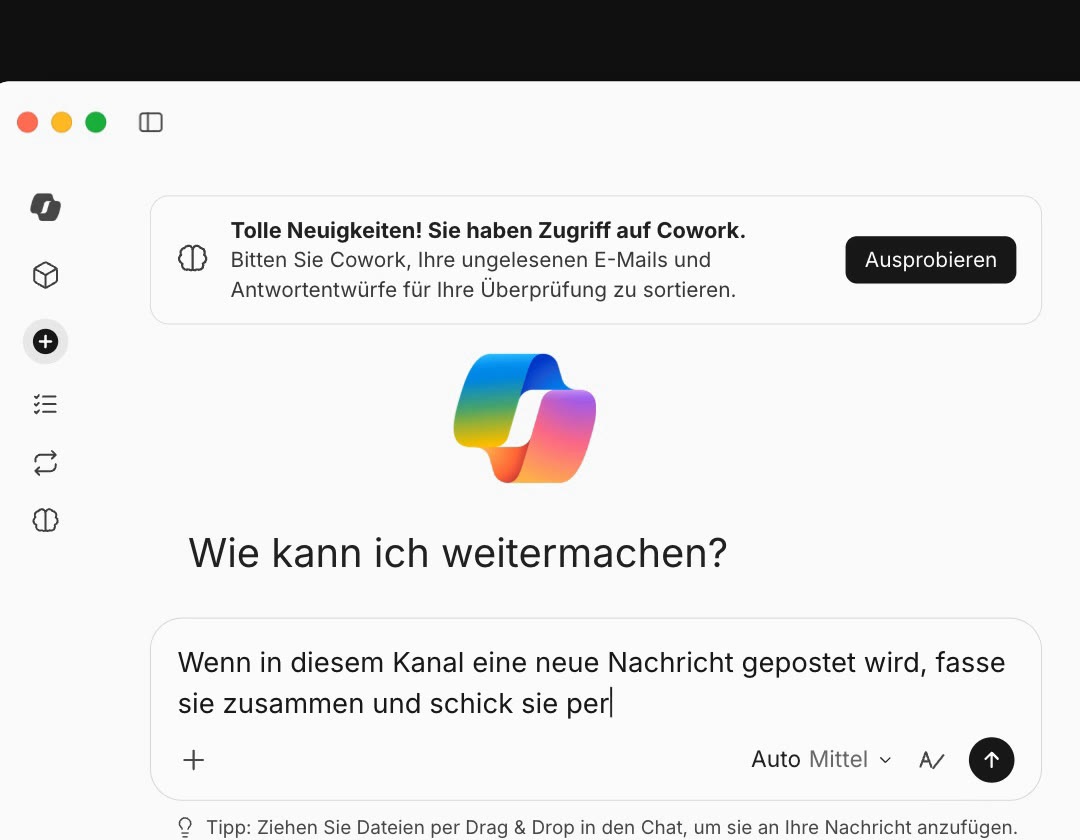Click the lightbulb tip icon
This screenshot has width=1080, height=840.
pos(185,827)
